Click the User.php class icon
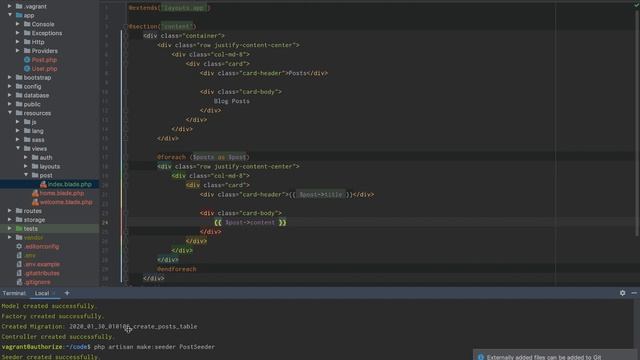Viewport: 640px width, 360px height. 27,69
